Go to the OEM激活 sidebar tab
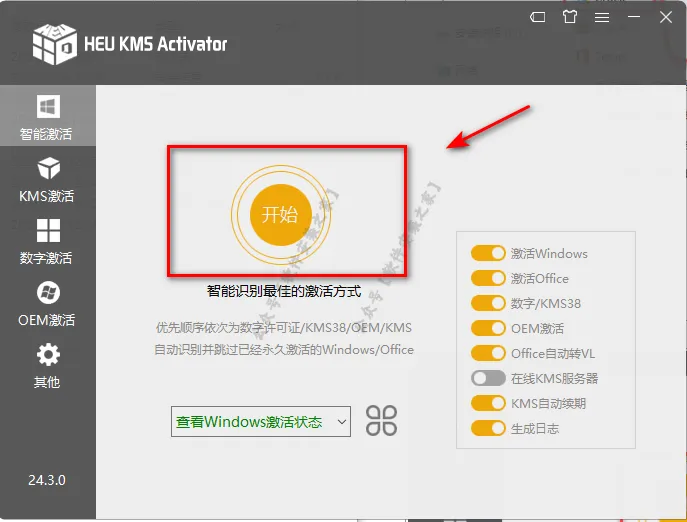The width and height of the screenshot is (687, 522). coord(47,304)
